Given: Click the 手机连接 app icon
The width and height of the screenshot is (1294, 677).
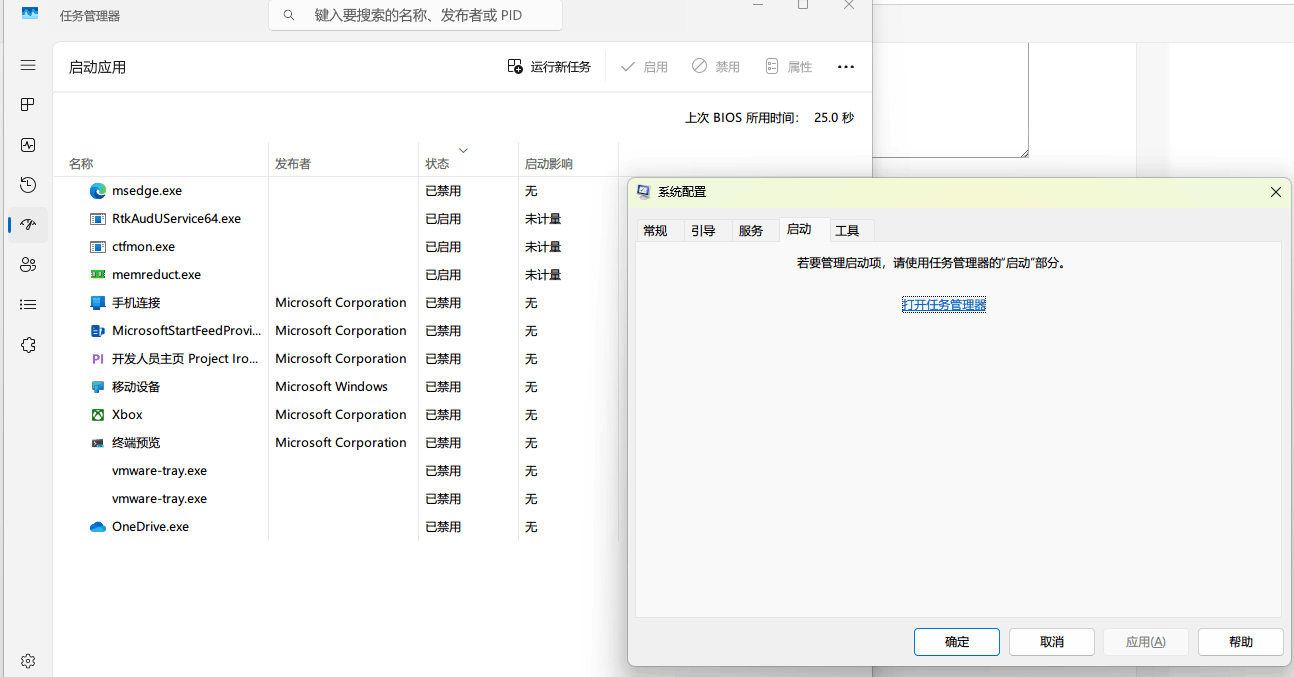Looking at the screenshot, I should tap(98, 303).
